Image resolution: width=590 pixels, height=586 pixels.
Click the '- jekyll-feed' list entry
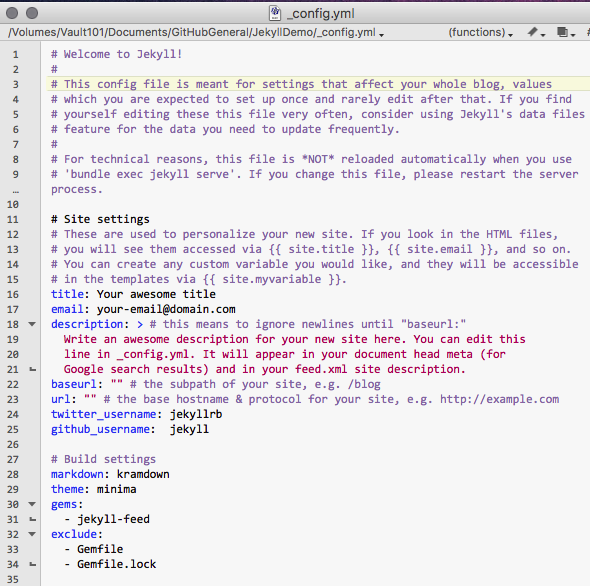107,519
